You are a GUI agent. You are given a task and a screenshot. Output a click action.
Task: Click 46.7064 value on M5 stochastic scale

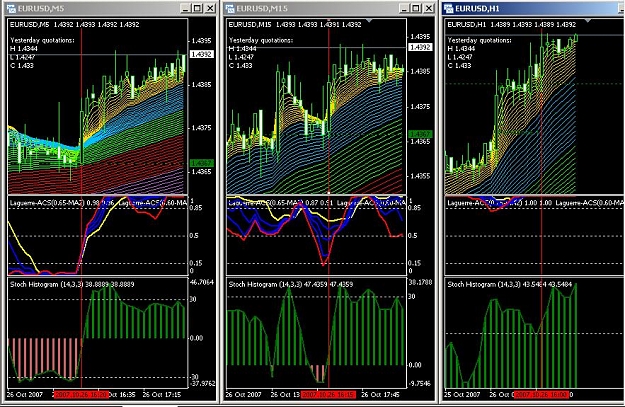202,282
